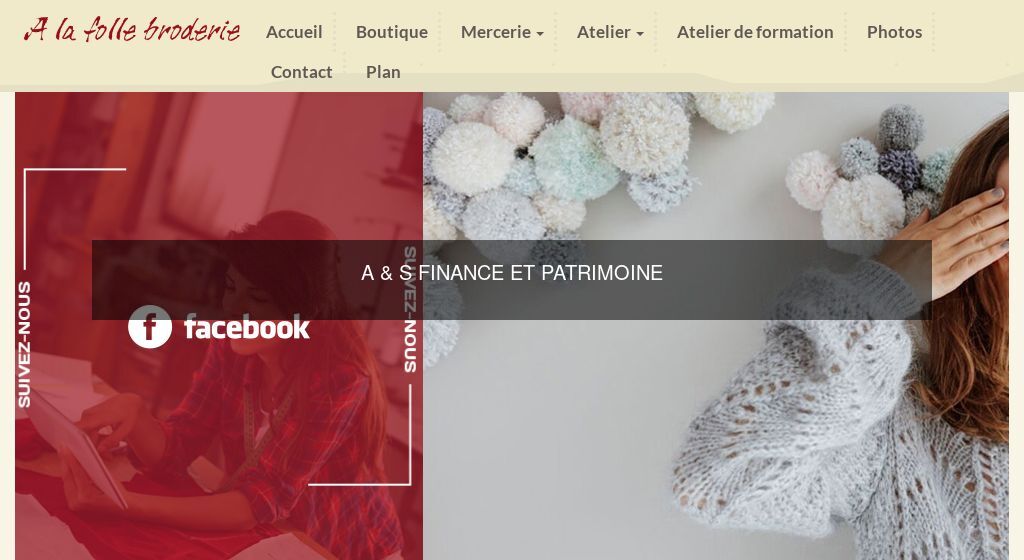View the Photos page

(894, 32)
